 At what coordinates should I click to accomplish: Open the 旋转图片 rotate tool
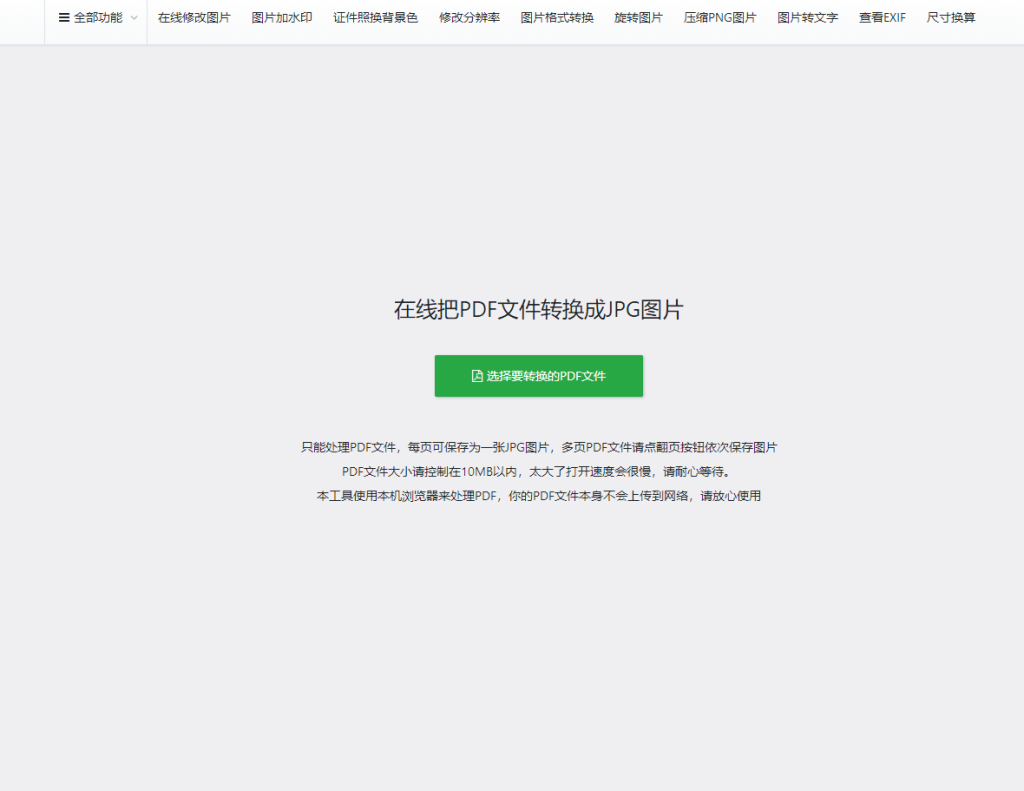(x=638, y=17)
